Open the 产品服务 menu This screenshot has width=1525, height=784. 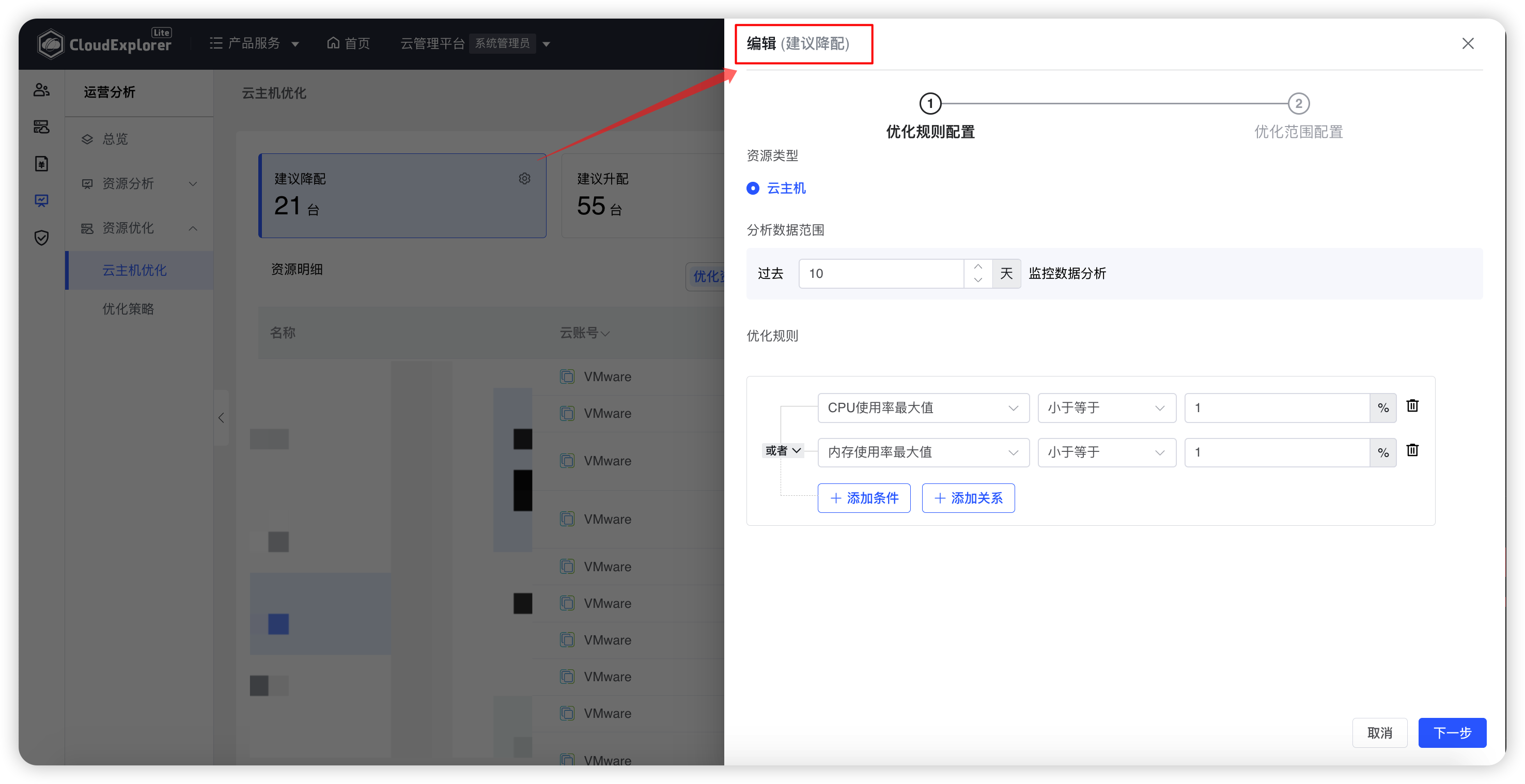pyautogui.click(x=254, y=43)
